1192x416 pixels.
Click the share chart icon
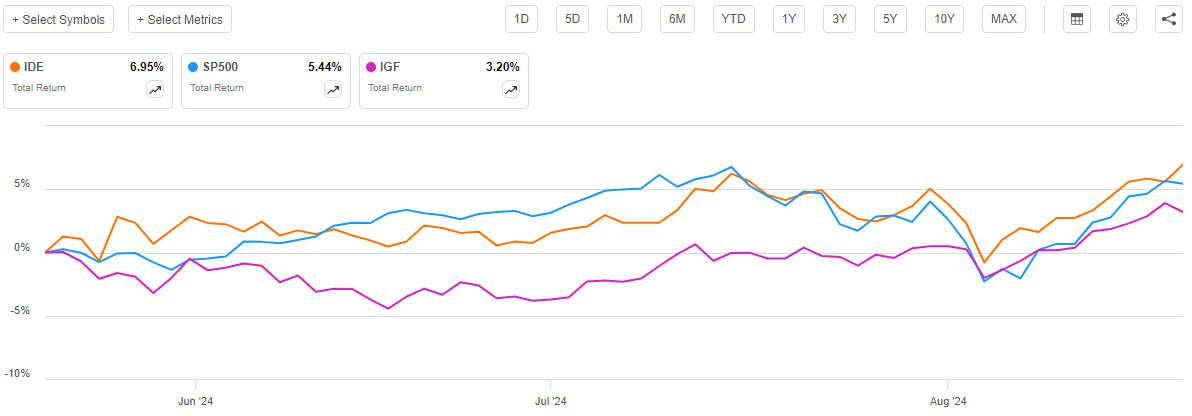[x=1169, y=19]
